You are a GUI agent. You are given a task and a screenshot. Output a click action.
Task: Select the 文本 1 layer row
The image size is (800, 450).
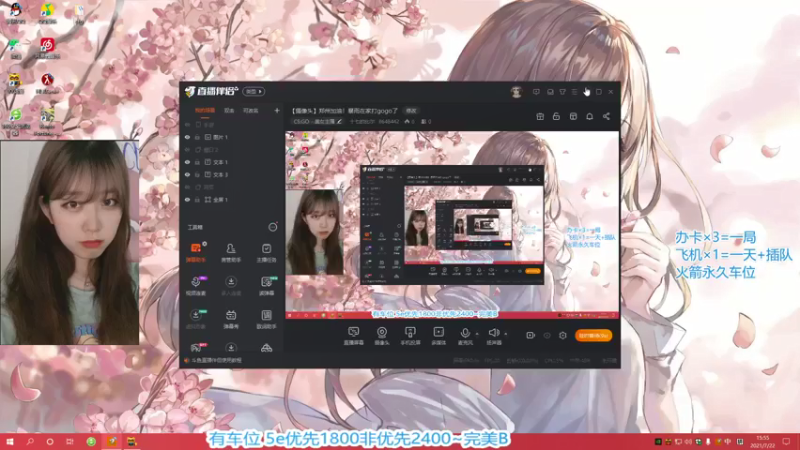tap(232, 162)
